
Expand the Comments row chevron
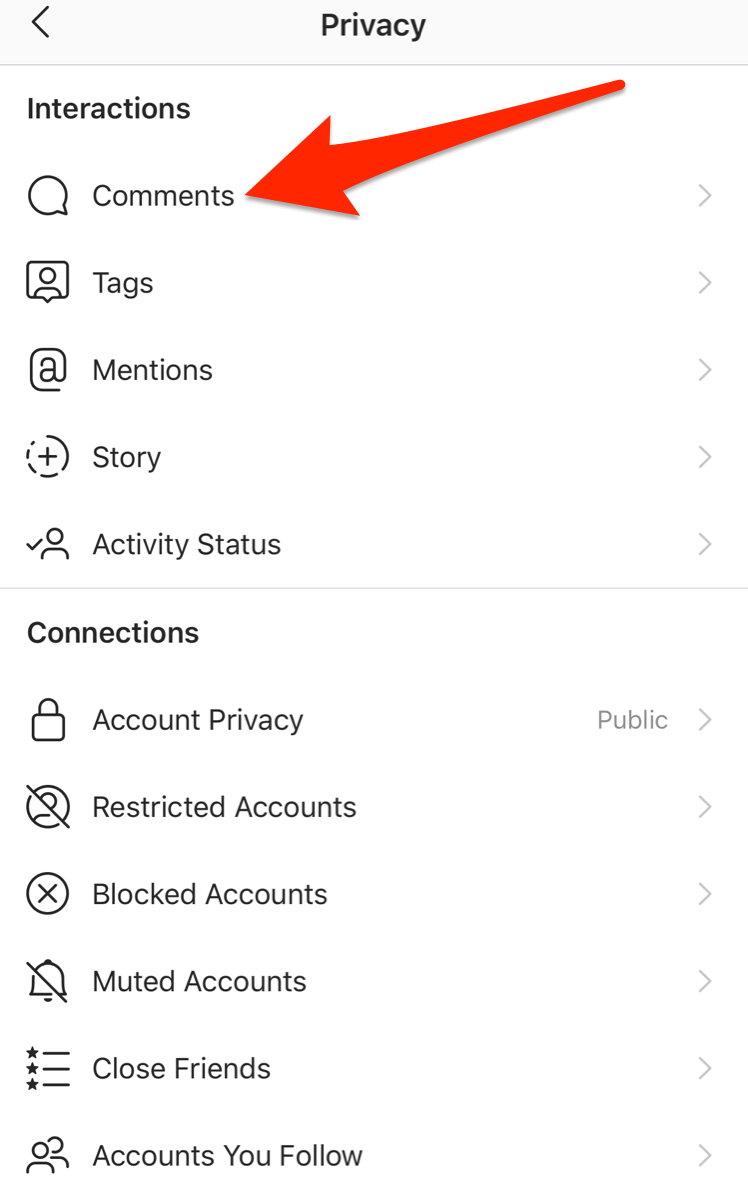click(x=705, y=196)
